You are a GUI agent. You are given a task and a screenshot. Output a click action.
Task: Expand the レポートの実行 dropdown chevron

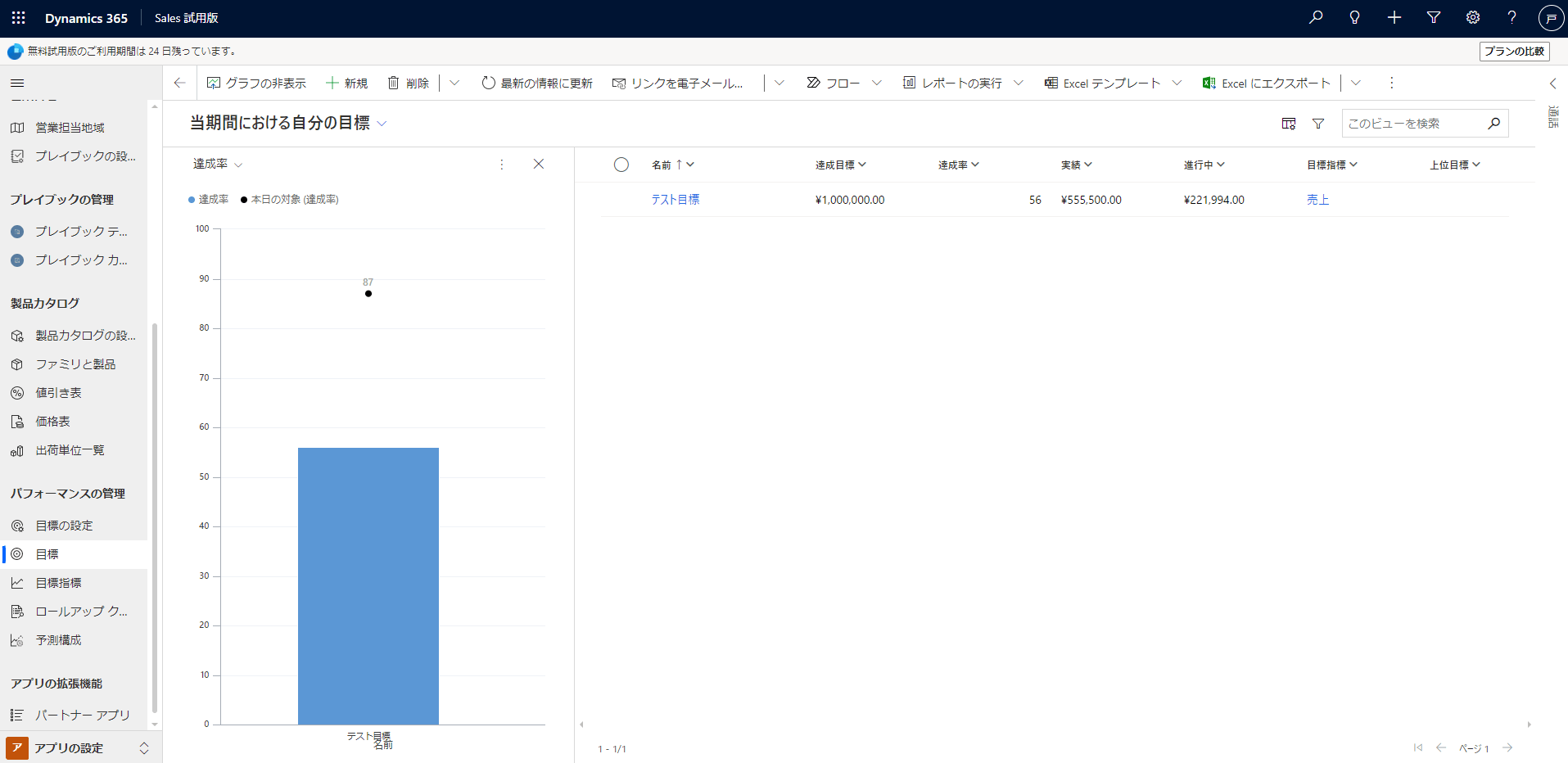1019,83
